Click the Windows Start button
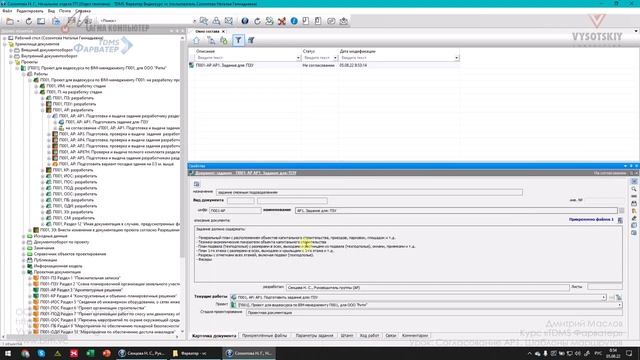This screenshot has width=640, height=360. coord(8,353)
